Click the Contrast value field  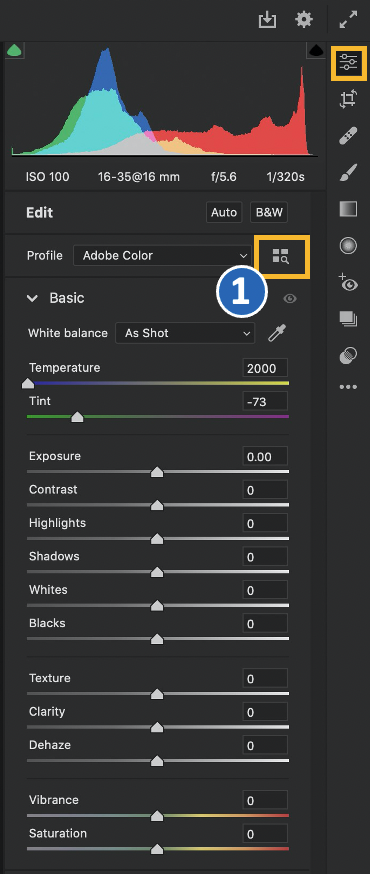tap(265, 490)
